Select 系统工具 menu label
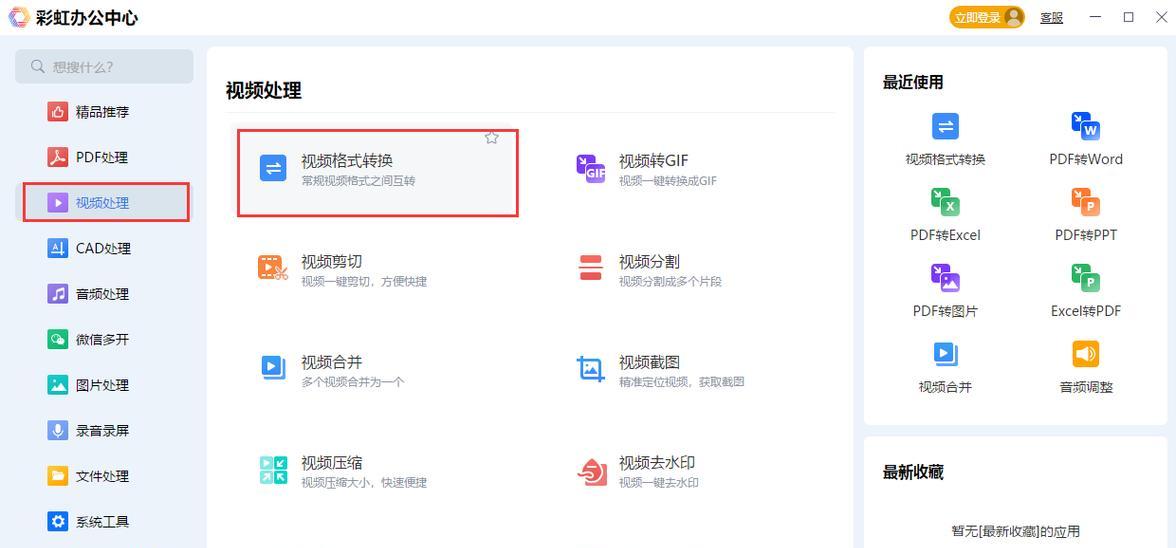The height and width of the screenshot is (548, 1176). tap(102, 522)
